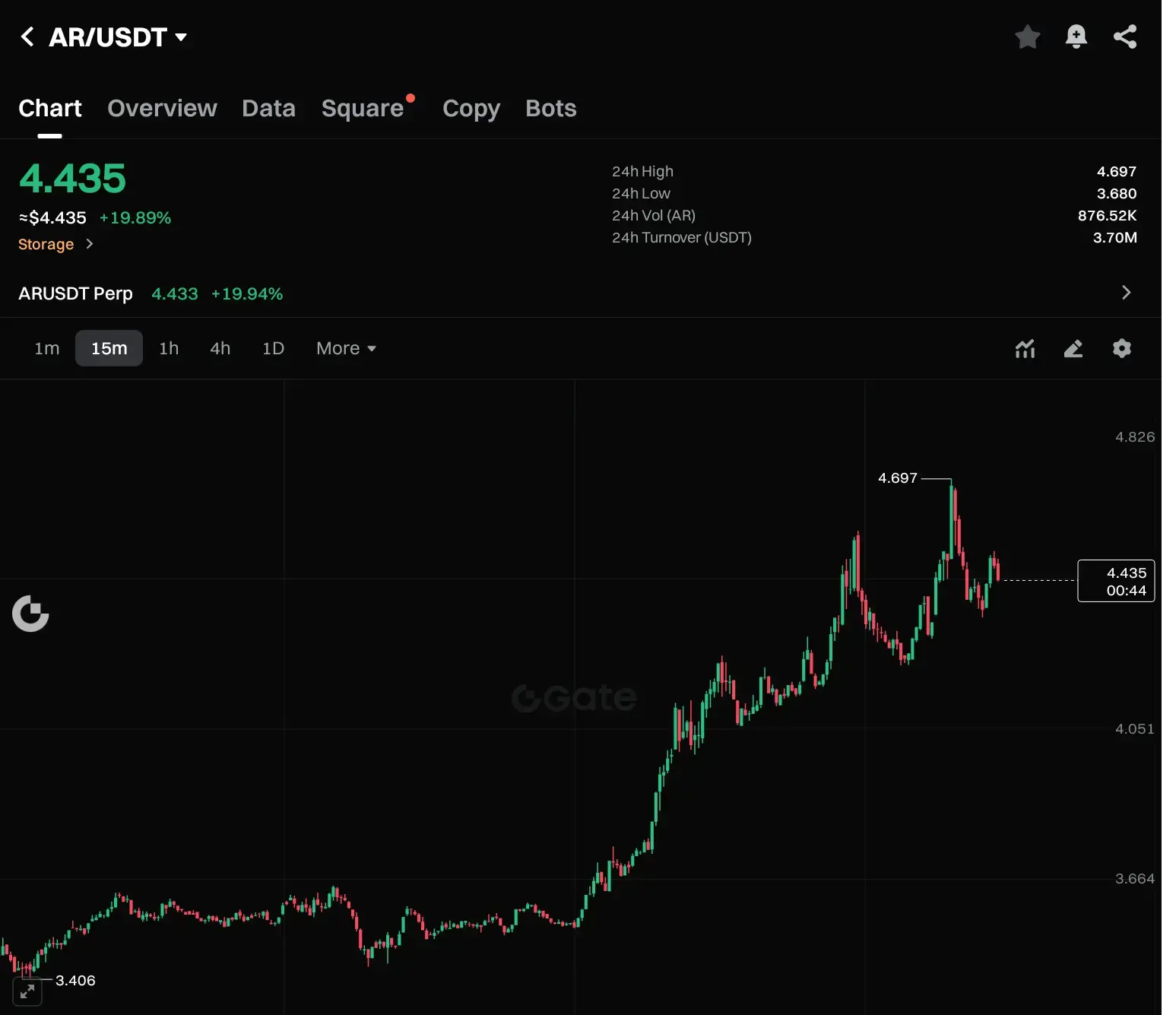Open the Copy tab
Viewport: 1176px width, 1015px height.
(471, 108)
